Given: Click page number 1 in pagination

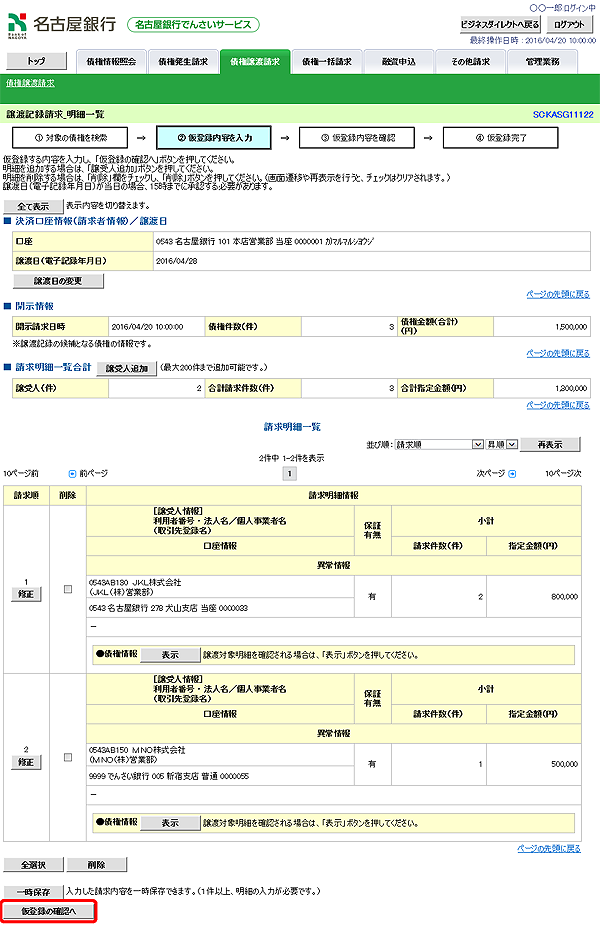Looking at the screenshot, I should [x=290, y=474].
